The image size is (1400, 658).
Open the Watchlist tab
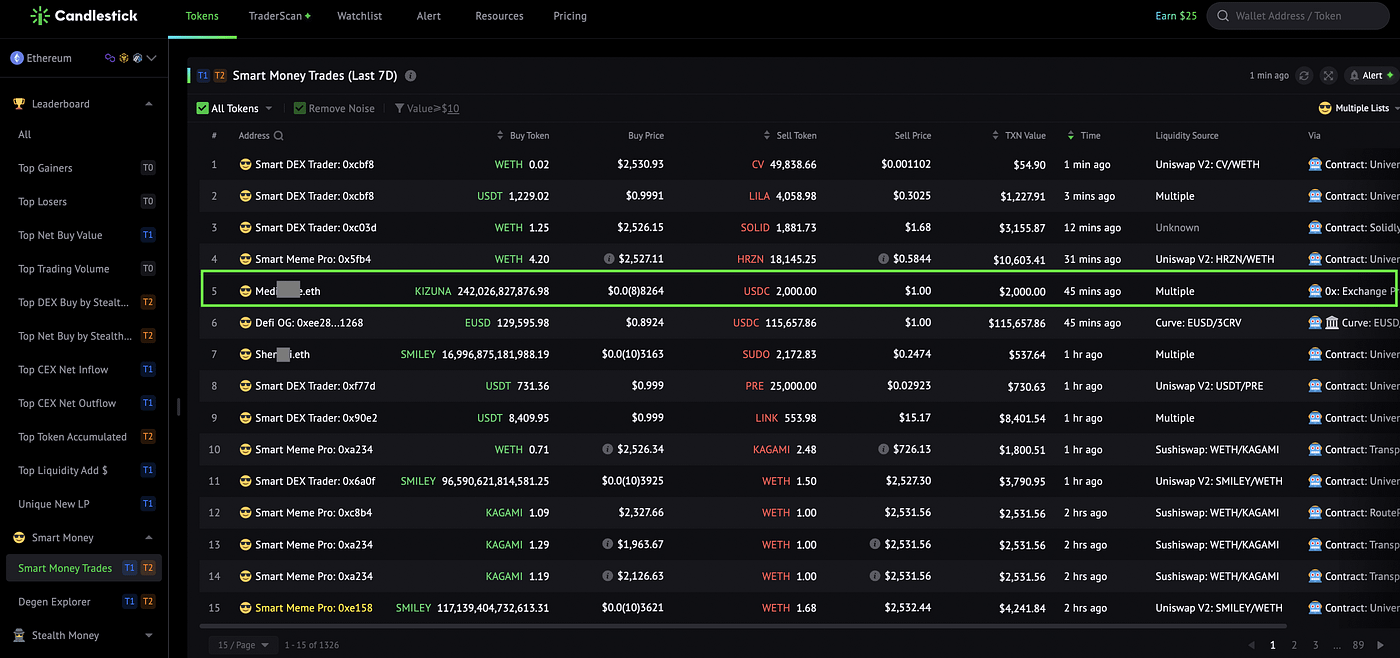tap(360, 16)
